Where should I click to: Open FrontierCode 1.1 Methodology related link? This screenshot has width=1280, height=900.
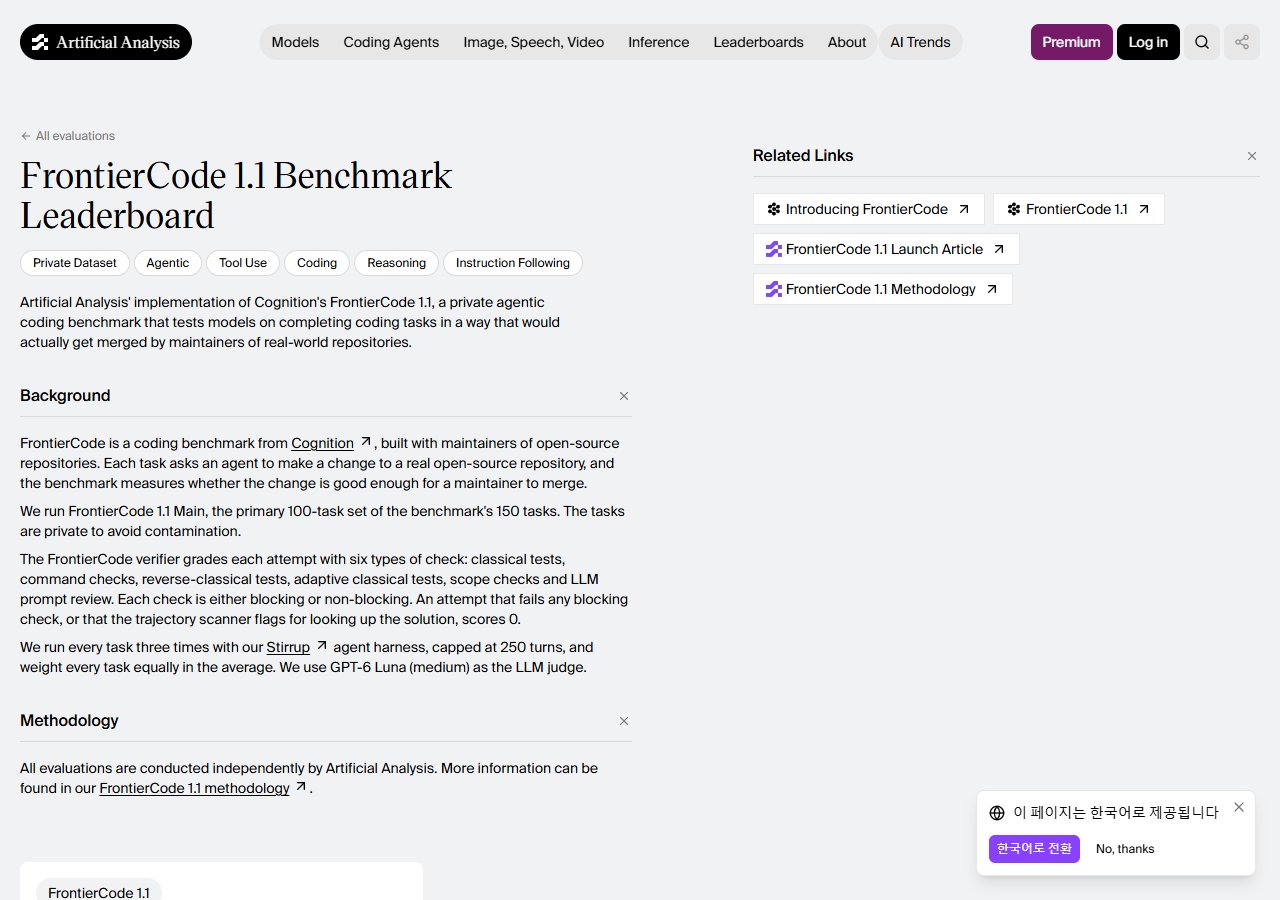(x=882, y=289)
